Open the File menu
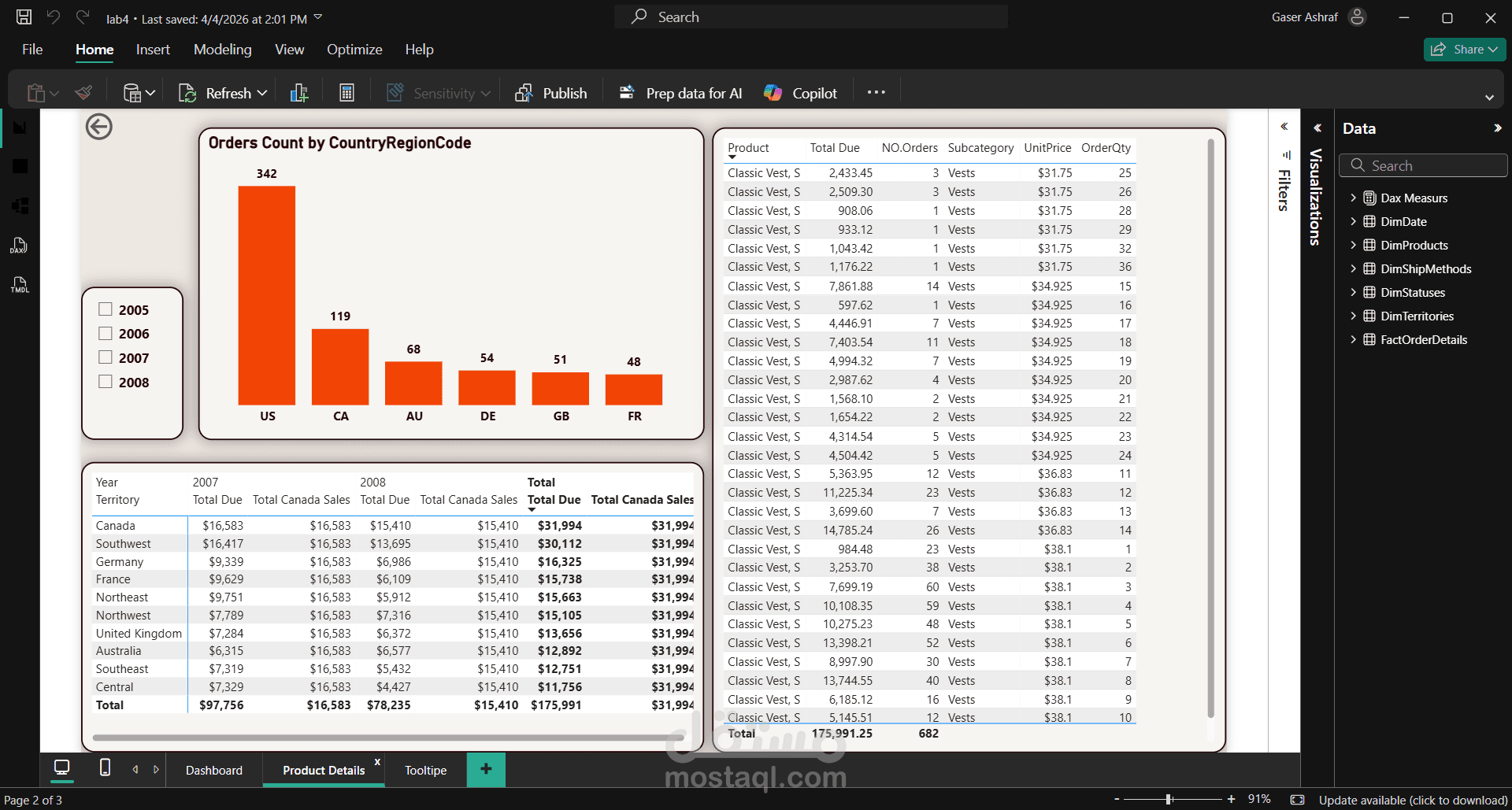The height and width of the screenshot is (810, 1512). pyautogui.click(x=32, y=49)
